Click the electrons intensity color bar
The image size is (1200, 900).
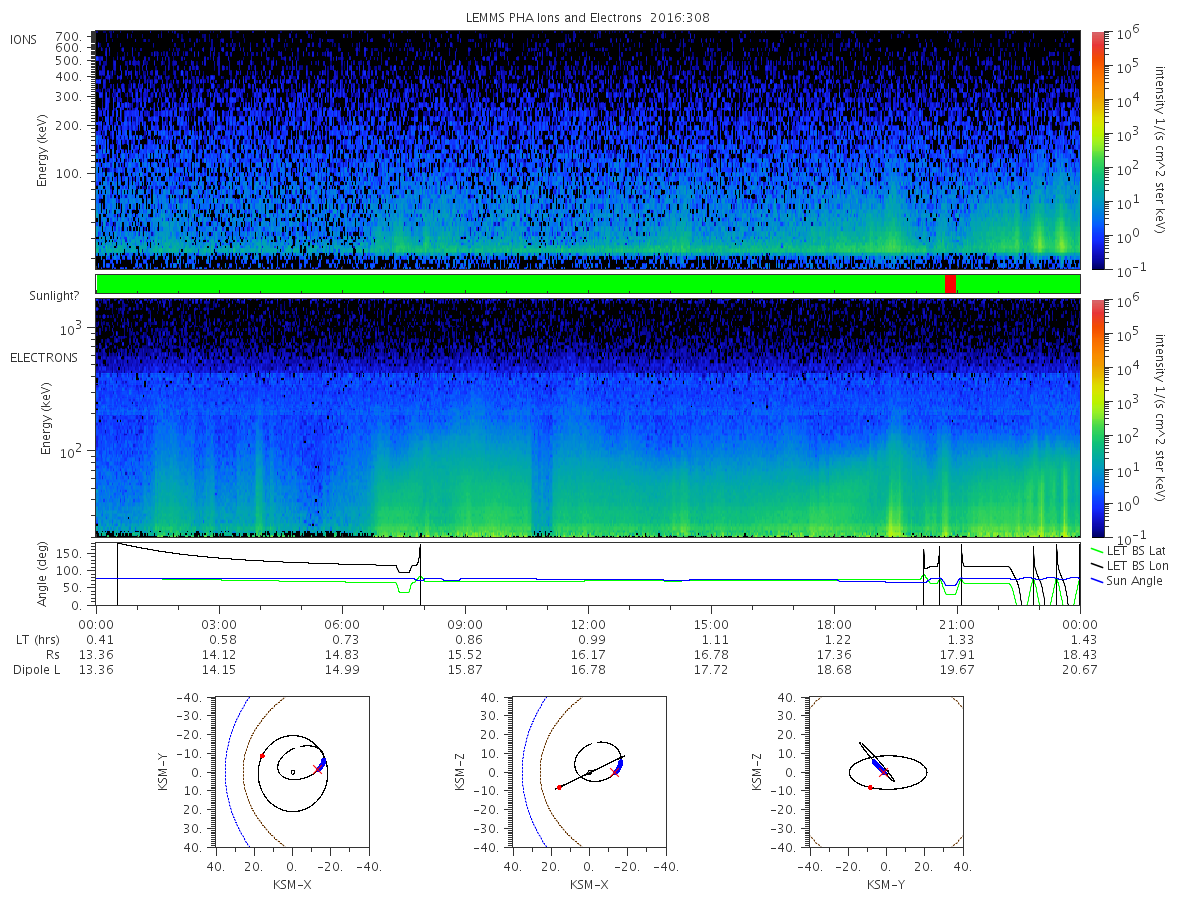(1098, 417)
